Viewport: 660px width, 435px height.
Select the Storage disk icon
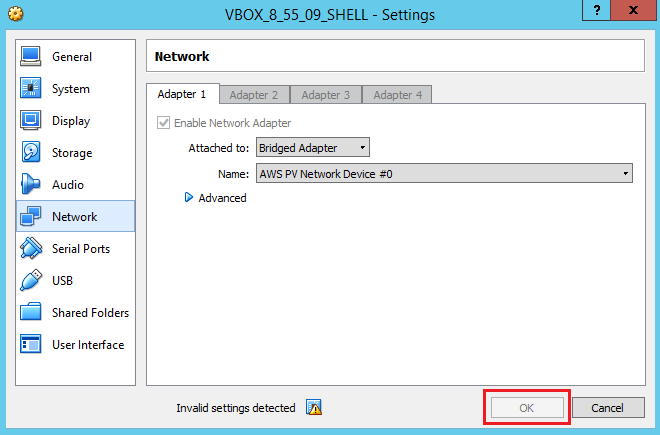click(31, 153)
